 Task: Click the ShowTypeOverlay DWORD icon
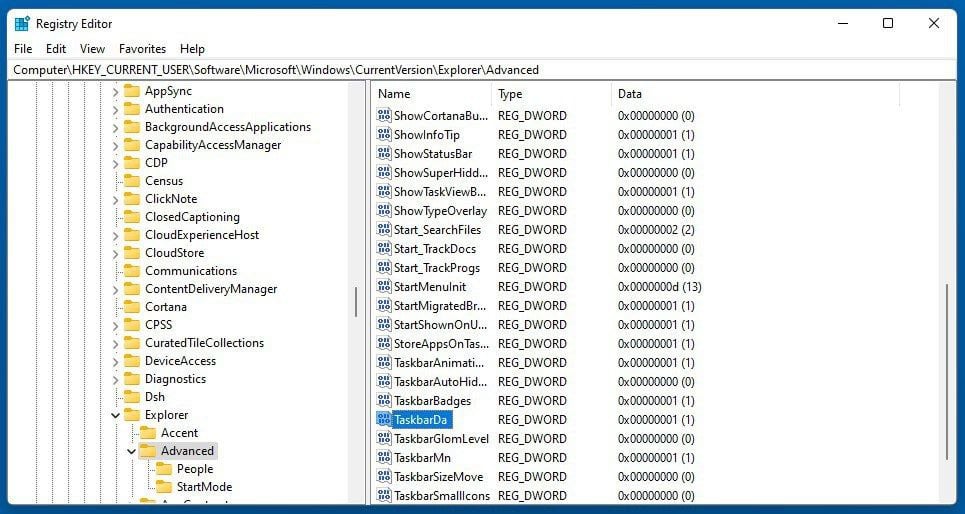[384, 211]
